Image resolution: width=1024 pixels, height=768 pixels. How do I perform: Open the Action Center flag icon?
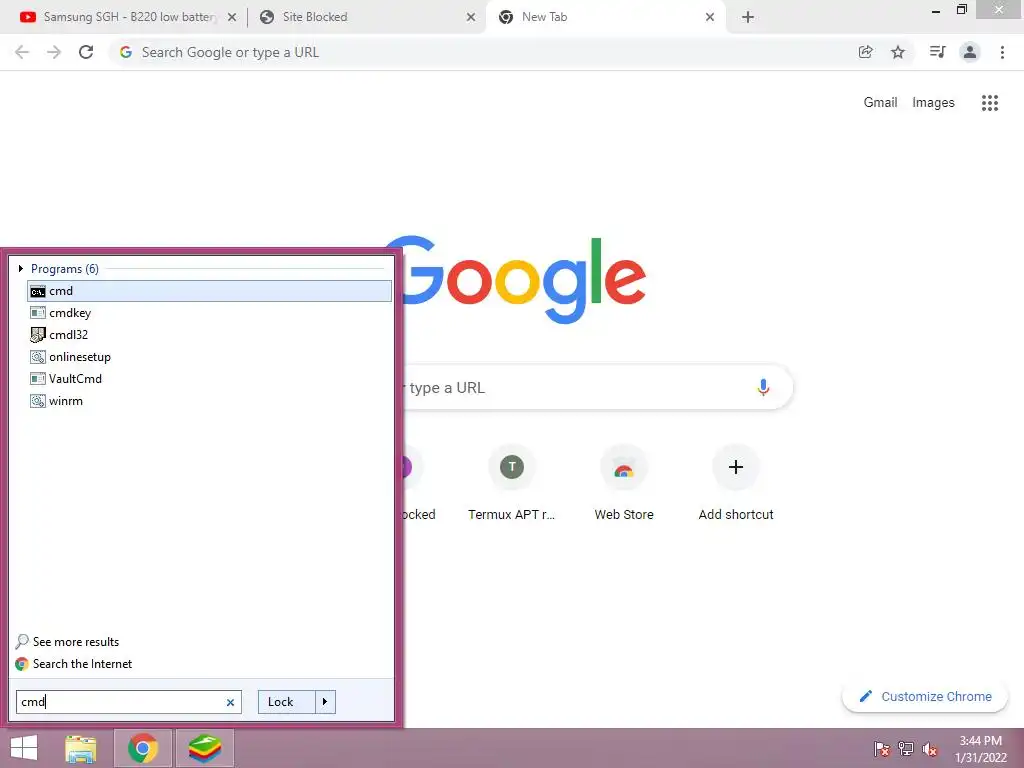882,749
